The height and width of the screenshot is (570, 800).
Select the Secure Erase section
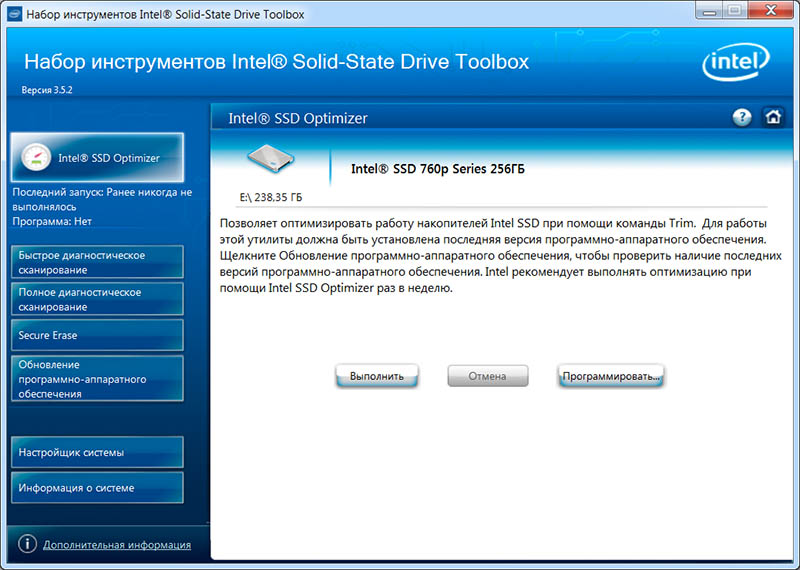[x=97, y=335]
